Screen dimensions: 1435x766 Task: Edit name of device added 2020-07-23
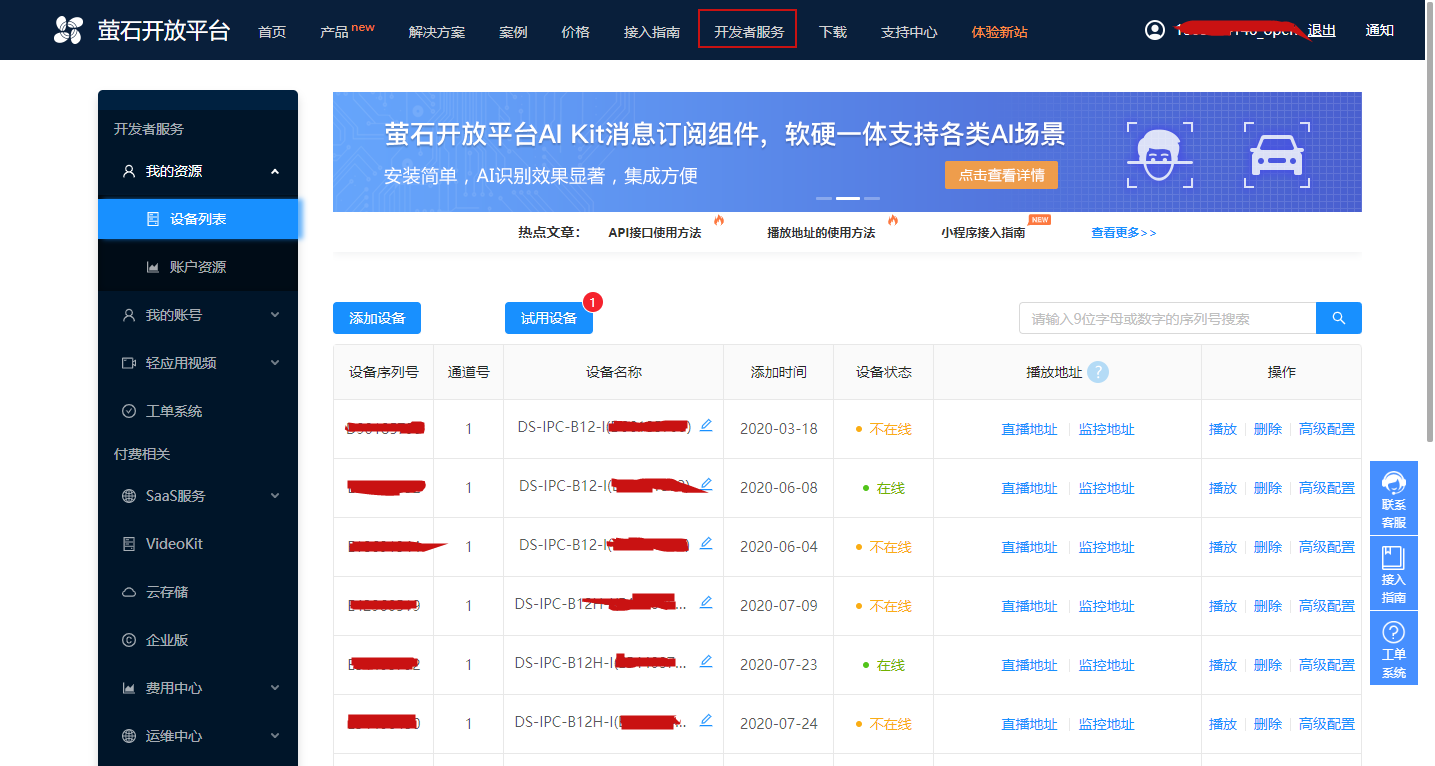click(706, 661)
